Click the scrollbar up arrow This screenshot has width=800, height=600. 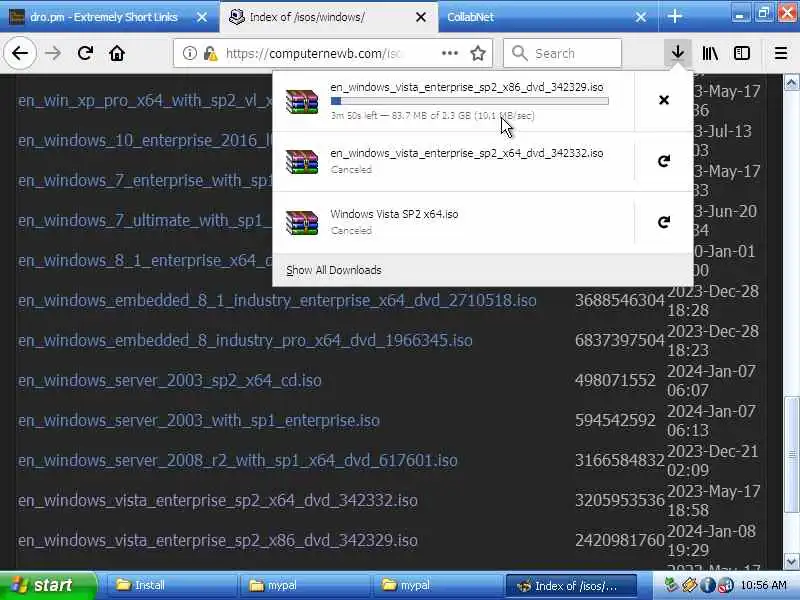pos(791,83)
